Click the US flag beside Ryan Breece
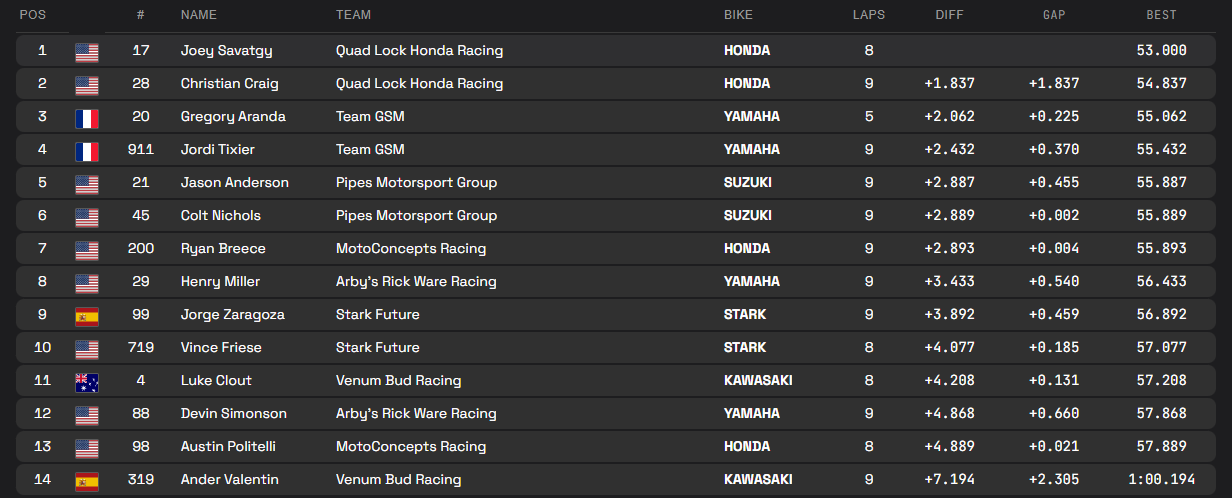Screen dimensions: 1232x498 (87, 249)
